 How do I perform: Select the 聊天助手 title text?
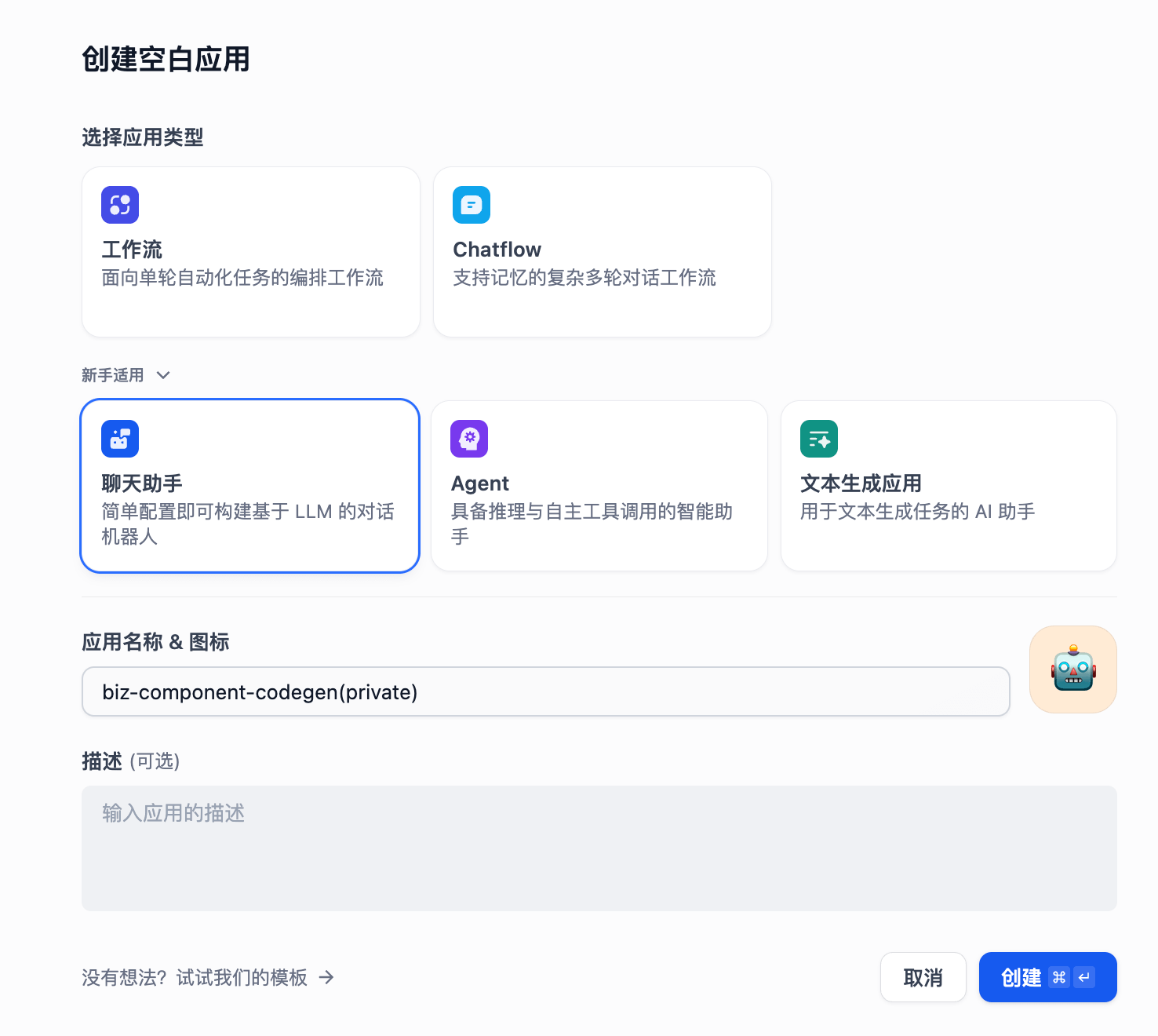pyautogui.click(x=142, y=483)
